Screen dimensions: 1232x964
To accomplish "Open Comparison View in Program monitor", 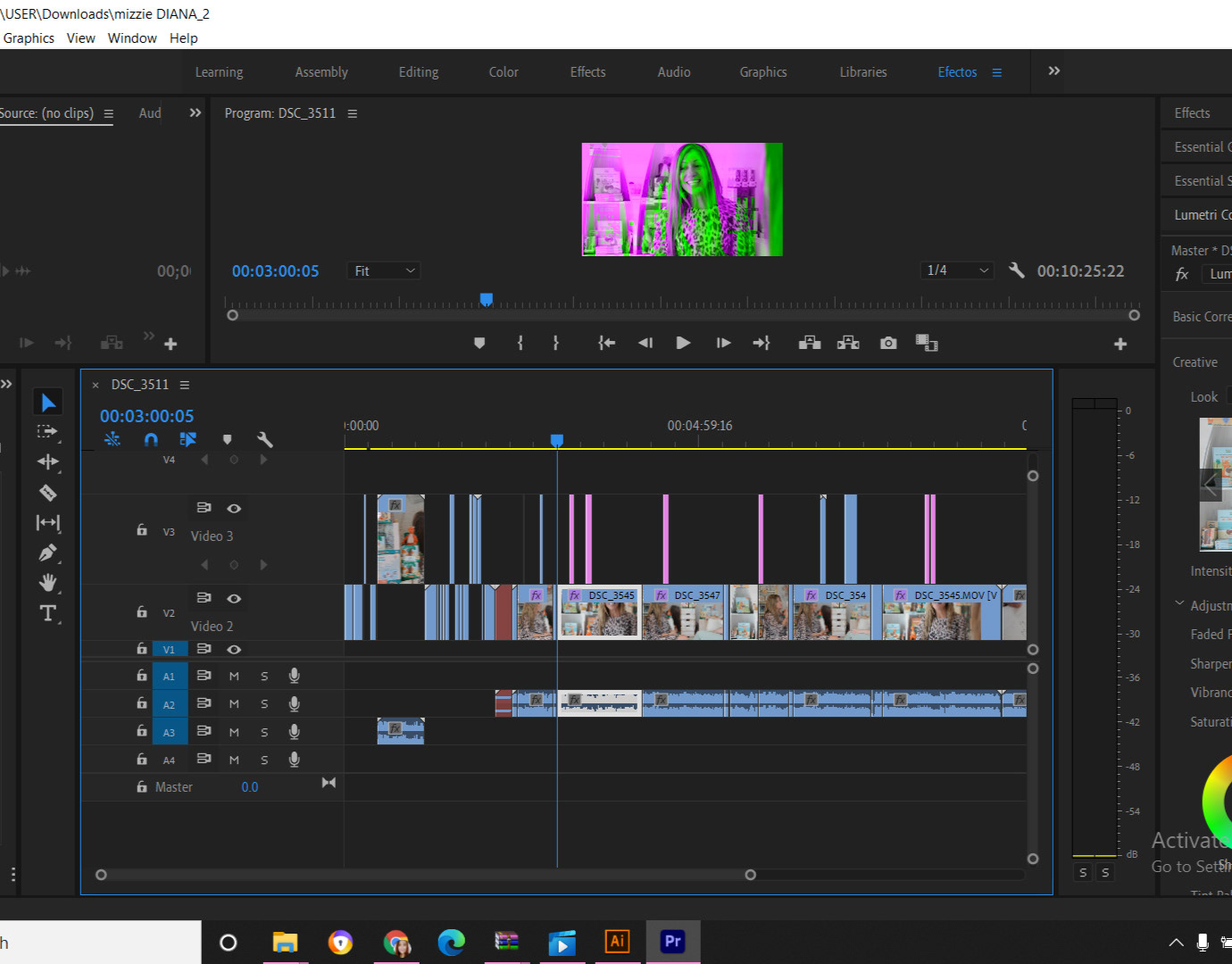I will 927,343.
